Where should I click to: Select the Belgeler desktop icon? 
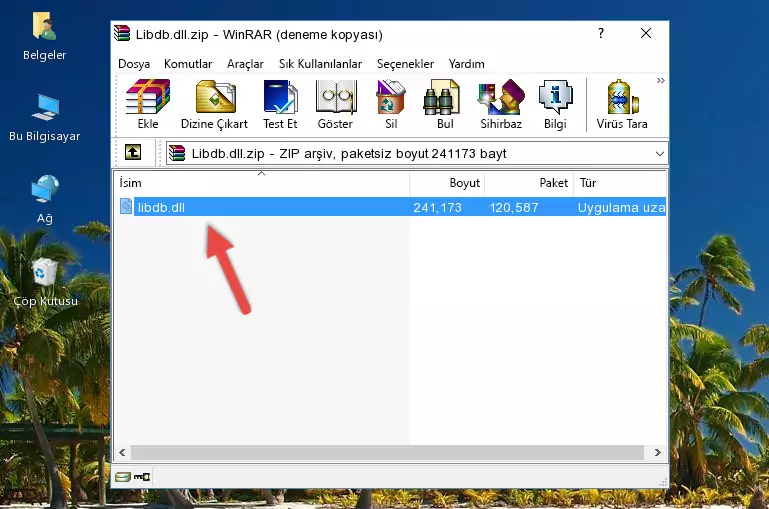pyautogui.click(x=45, y=37)
